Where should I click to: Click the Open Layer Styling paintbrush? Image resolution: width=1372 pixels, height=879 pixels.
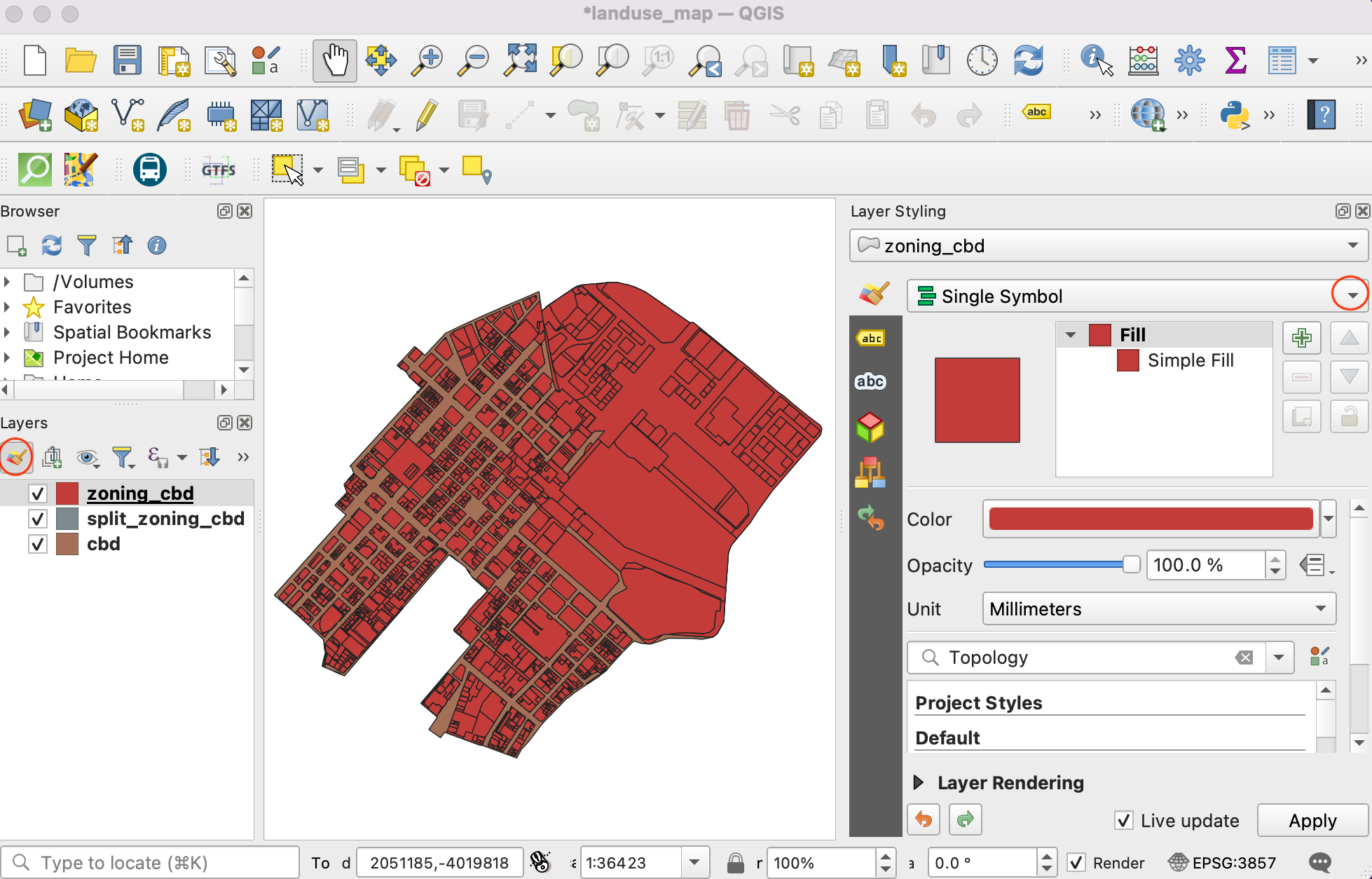pyautogui.click(x=17, y=458)
